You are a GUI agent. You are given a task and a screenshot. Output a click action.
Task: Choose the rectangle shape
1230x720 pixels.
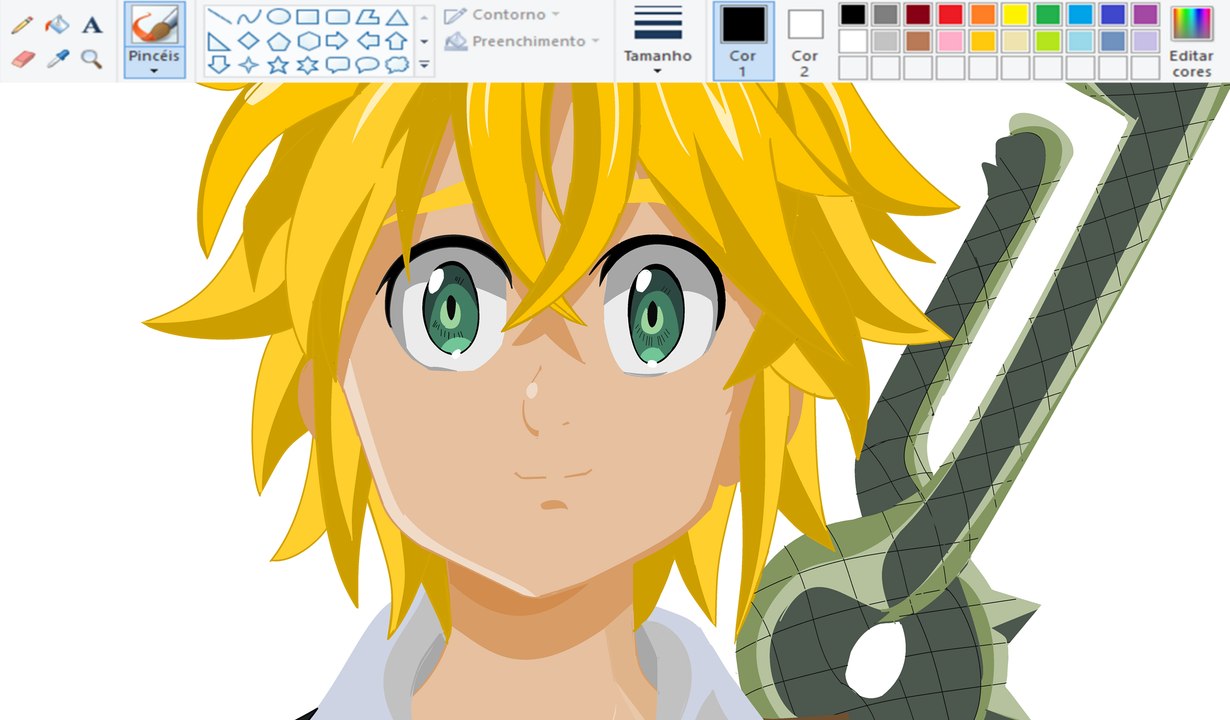[308, 17]
